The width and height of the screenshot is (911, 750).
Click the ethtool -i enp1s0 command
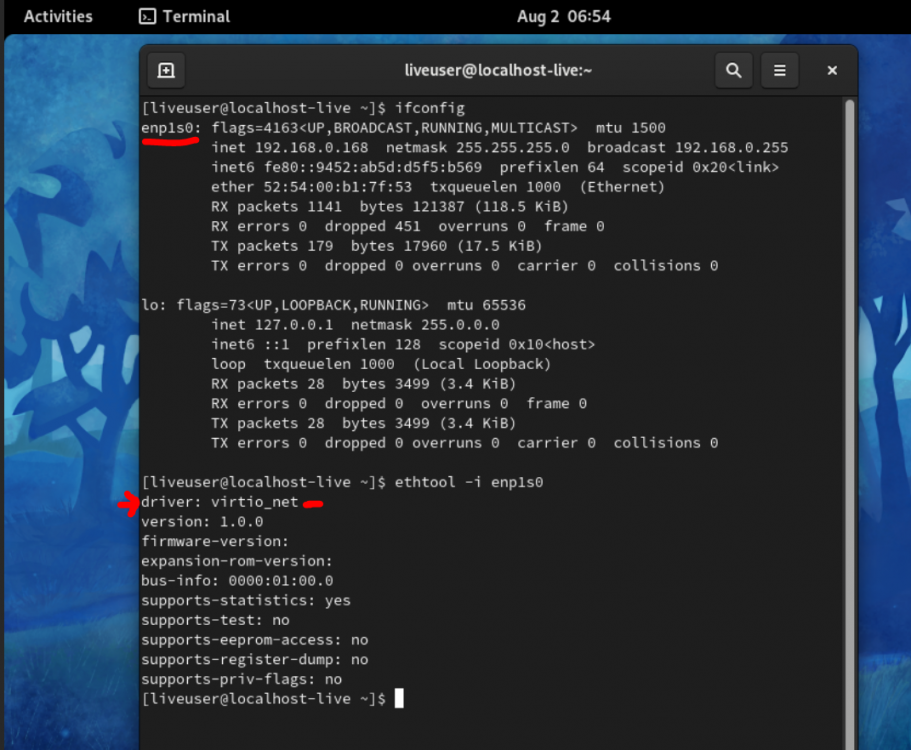[469, 482]
